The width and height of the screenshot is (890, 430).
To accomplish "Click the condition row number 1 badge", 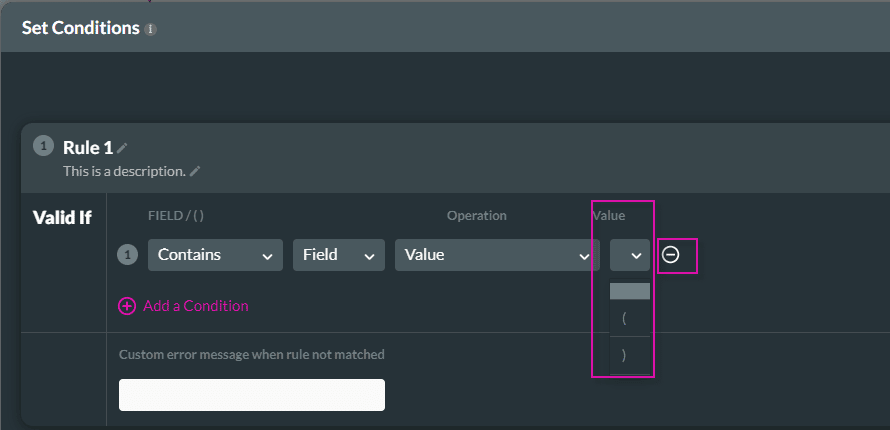I will [x=127, y=255].
